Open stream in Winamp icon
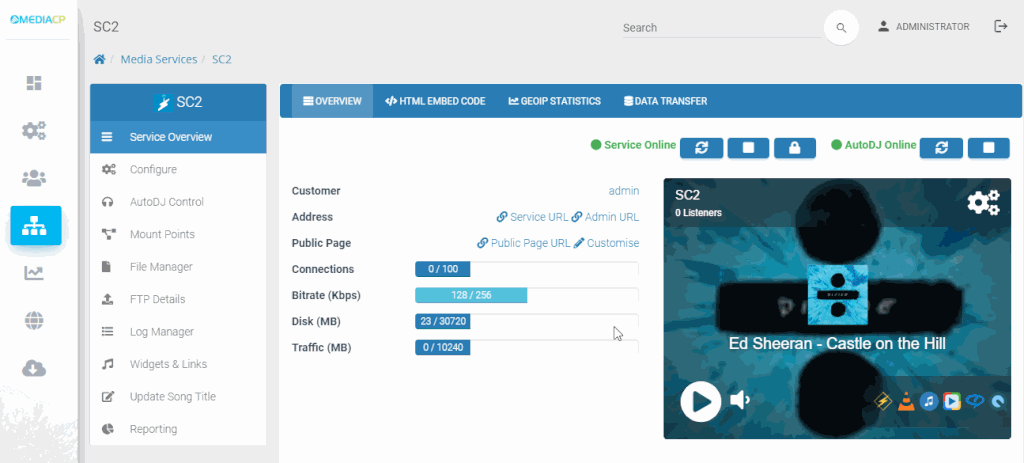Screen dimensions: 1024x463 883,401
